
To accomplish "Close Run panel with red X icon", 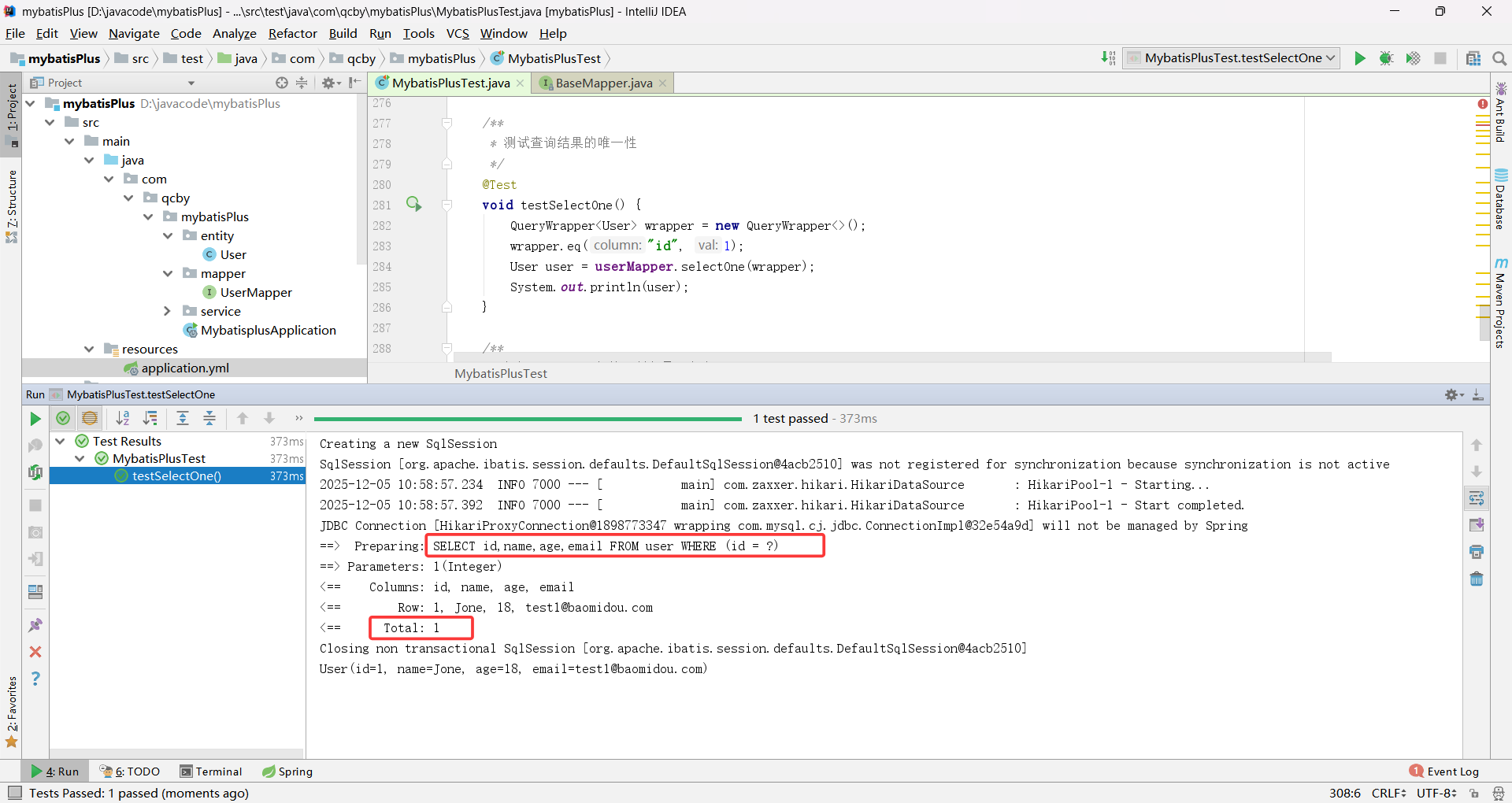I will pos(35,652).
